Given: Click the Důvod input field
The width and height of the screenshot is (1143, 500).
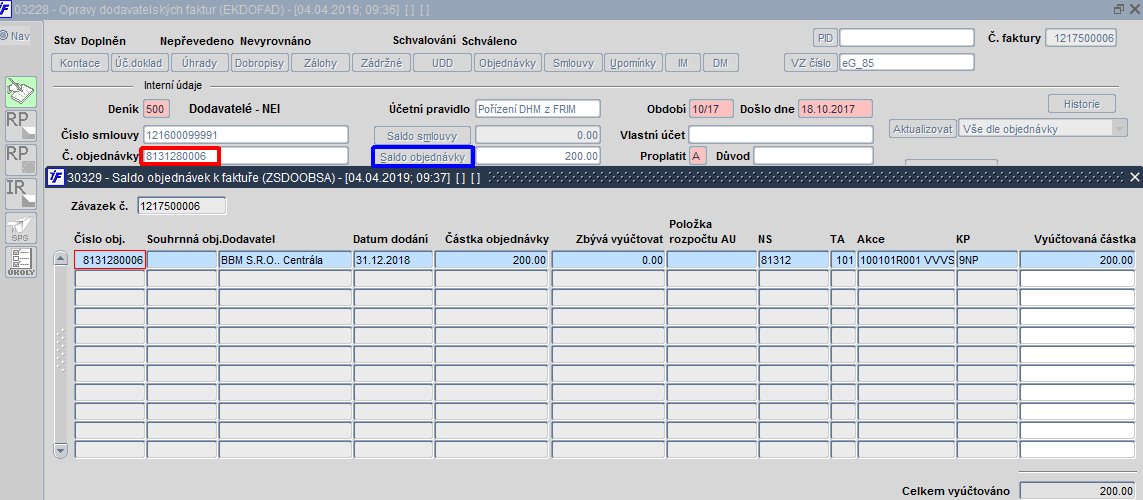Looking at the screenshot, I should point(814,155).
